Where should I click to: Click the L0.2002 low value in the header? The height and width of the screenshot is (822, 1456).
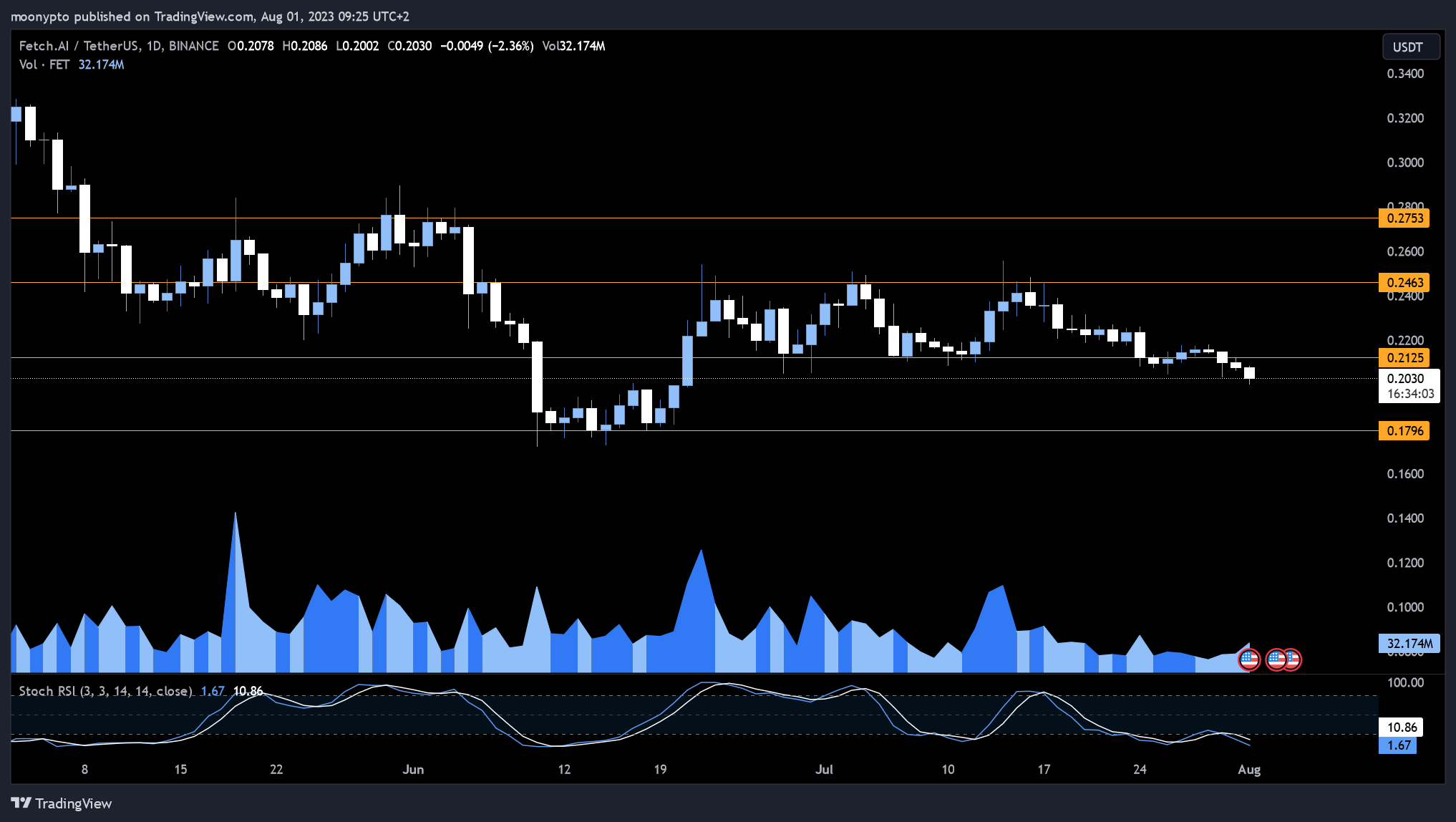pyautogui.click(x=357, y=46)
